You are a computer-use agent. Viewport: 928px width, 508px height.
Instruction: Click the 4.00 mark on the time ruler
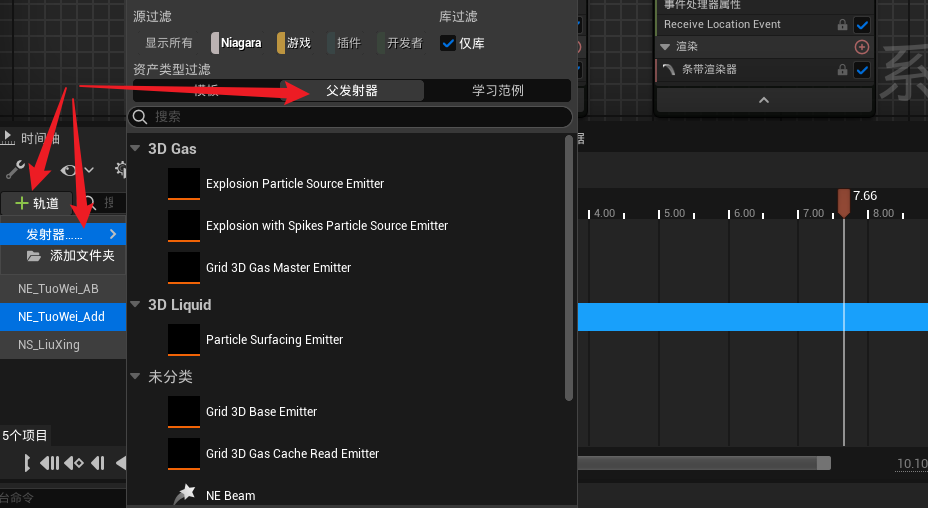(604, 213)
